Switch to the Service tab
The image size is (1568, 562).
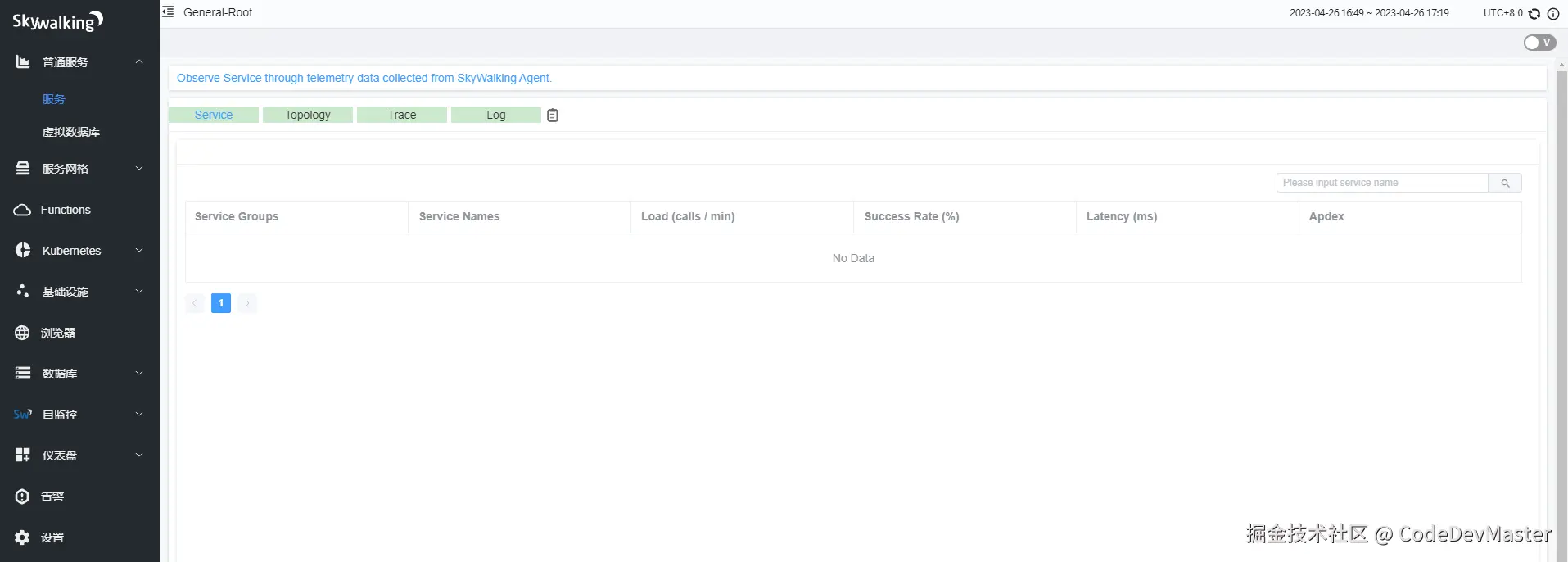[x=214, y=115]
